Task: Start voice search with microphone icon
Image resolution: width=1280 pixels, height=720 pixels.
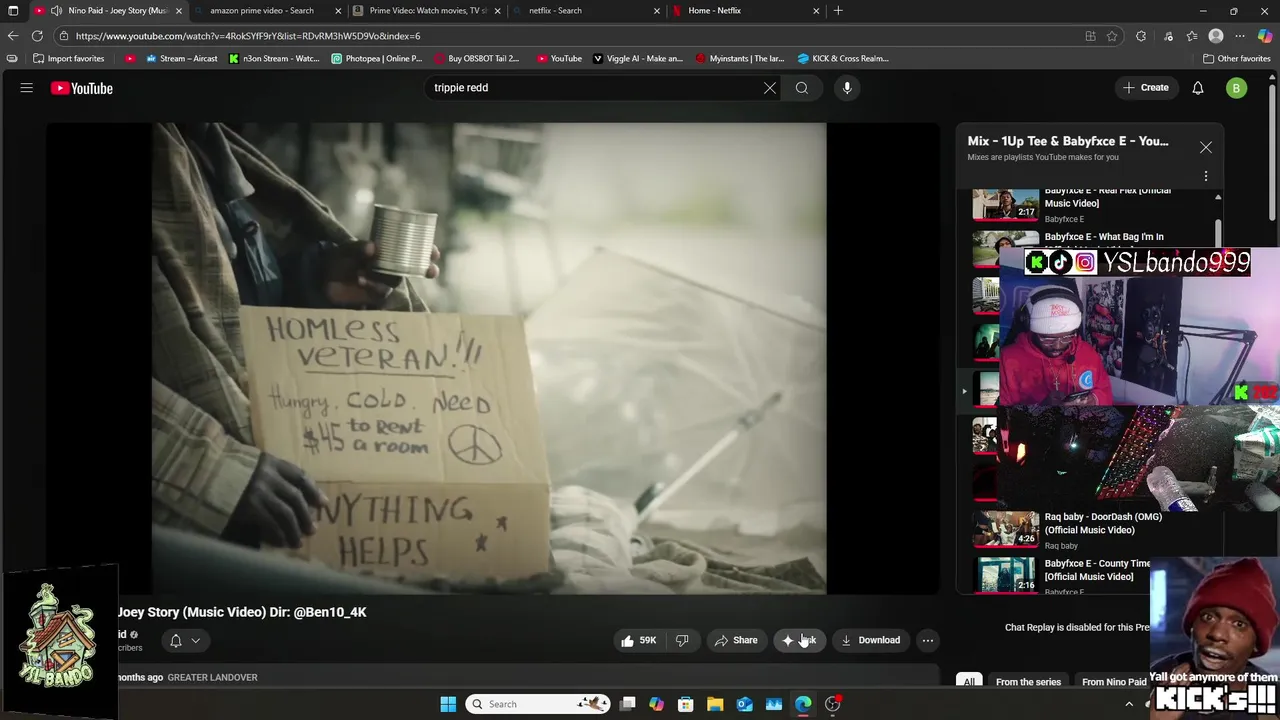Action: coord(847,88)
